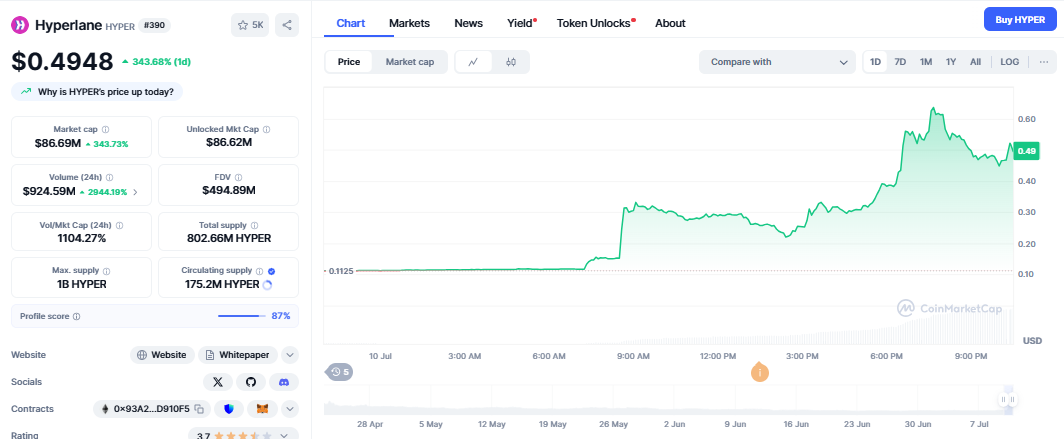Expand the Rating details chevron
Viewport: 1064px width, 439px height.
(284, 435)
